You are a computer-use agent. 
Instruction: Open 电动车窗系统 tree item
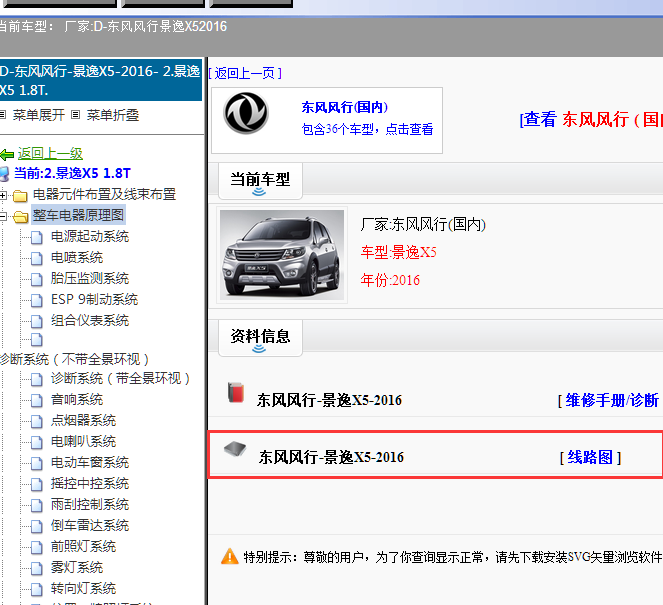pos(90,462)
